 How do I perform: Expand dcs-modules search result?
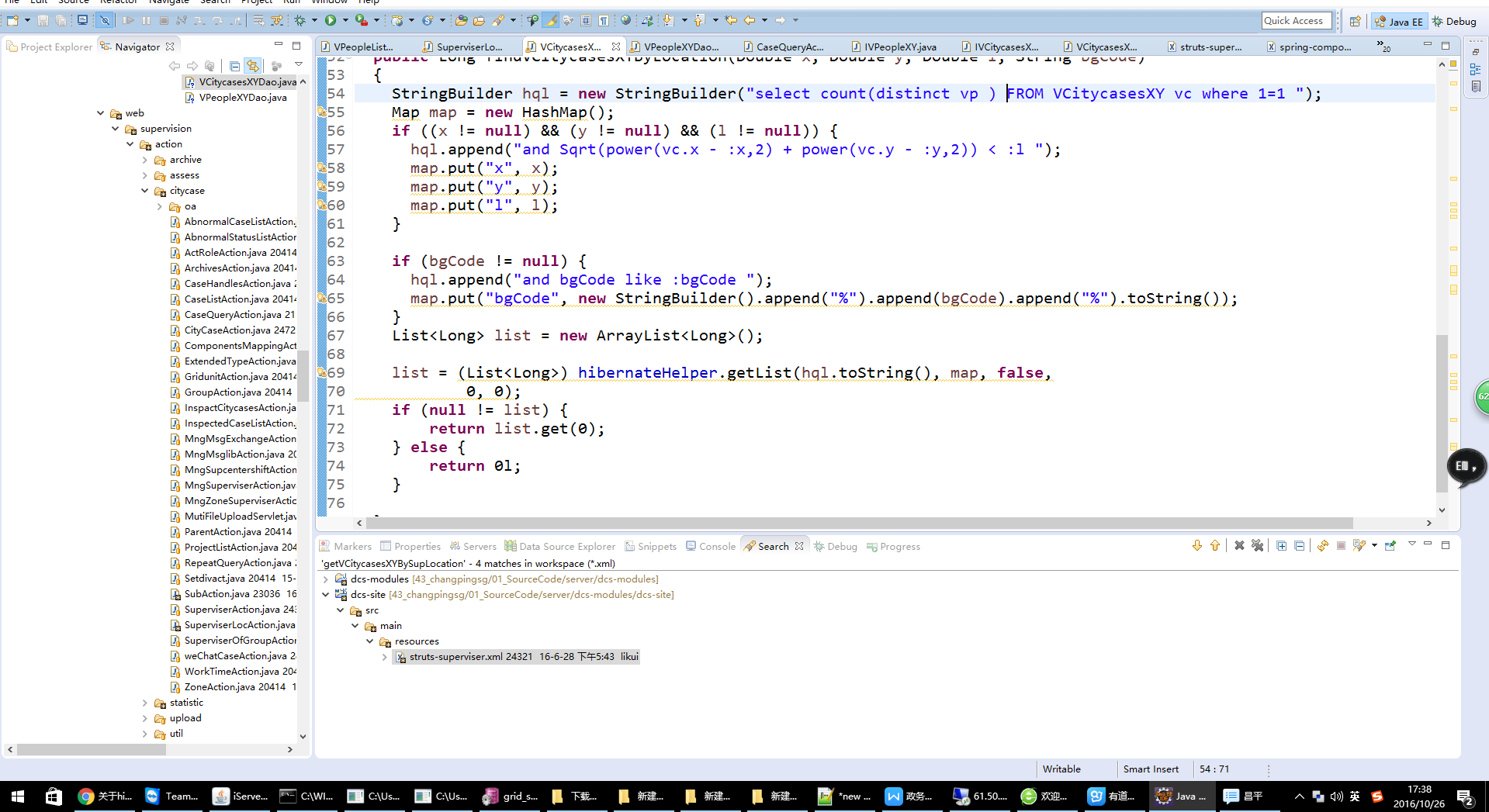pyautogui.click(x=325, y=579)
